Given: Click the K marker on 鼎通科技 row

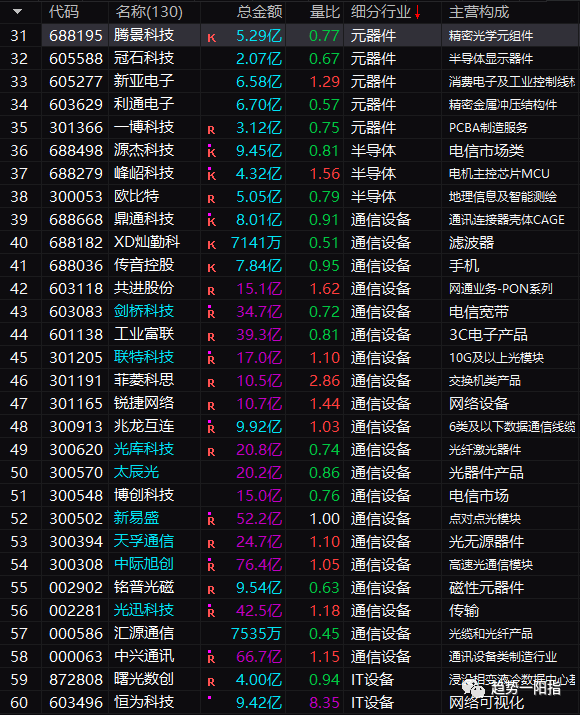Looking at the screenshot, I should click(x=211, y=220).
